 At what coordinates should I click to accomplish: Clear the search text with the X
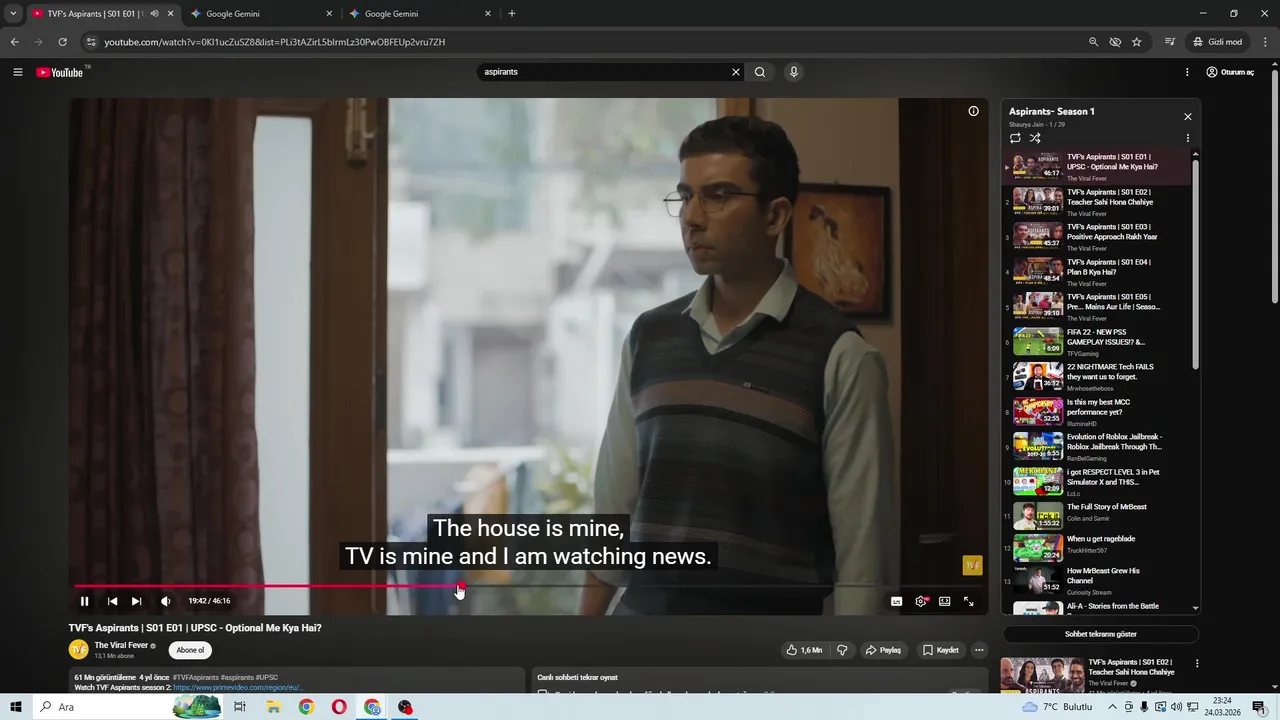click(736, 72)
